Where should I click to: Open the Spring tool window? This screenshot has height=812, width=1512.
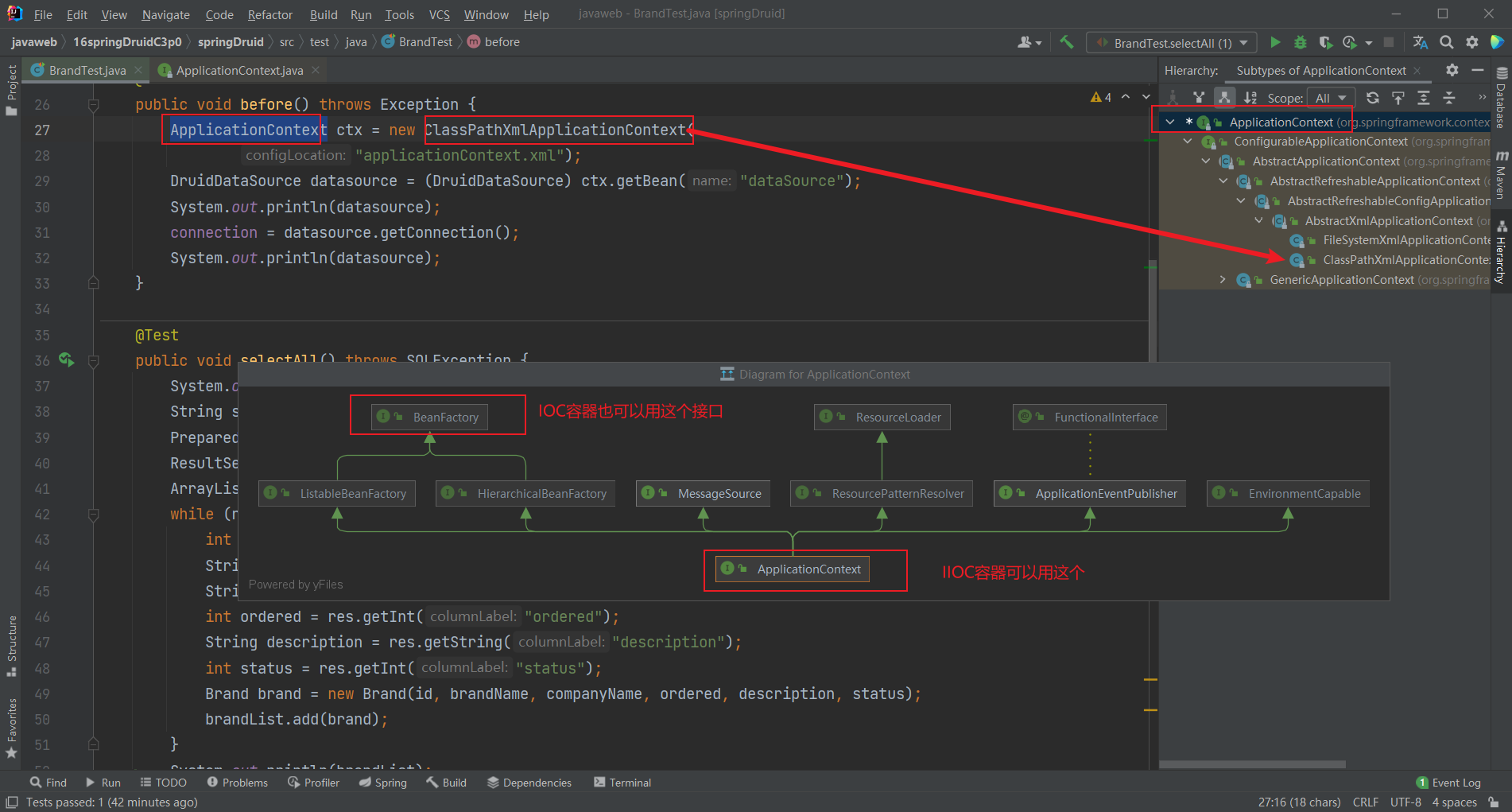point(382,783)
